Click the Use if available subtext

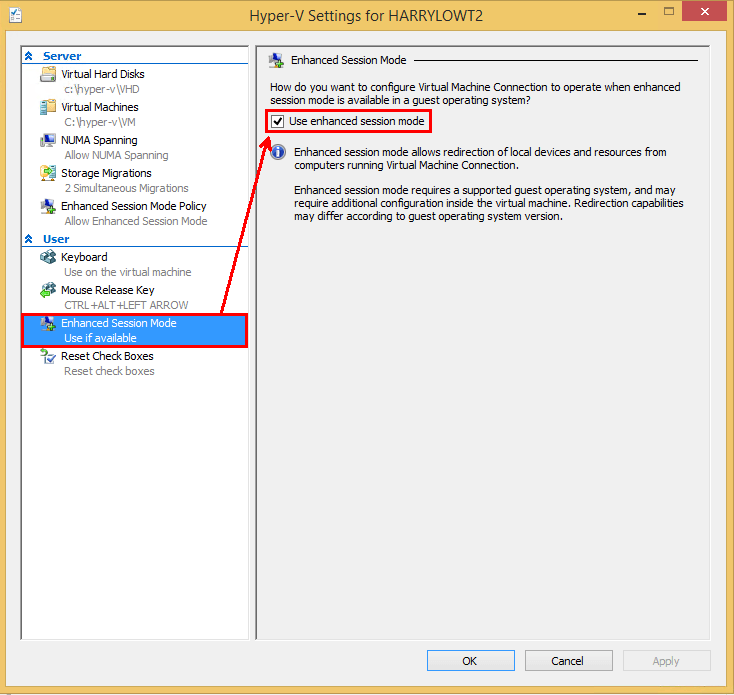pos(100,338)
